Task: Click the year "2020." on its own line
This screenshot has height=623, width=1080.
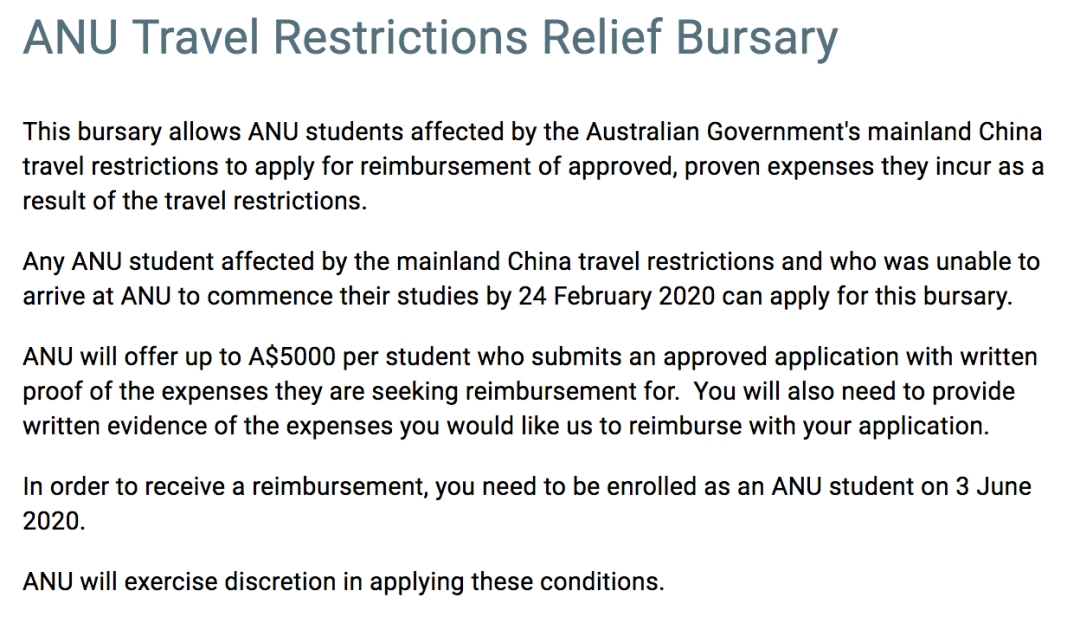Action: pyautogui.click(x=54, y=521)
